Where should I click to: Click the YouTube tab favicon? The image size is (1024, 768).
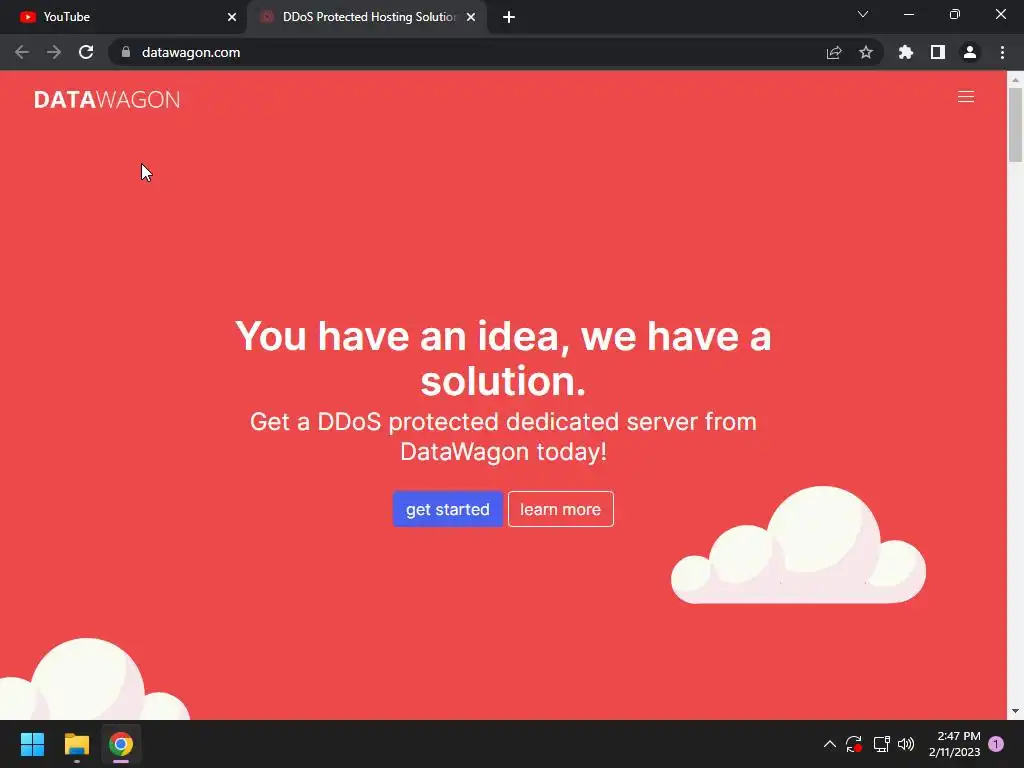click(27, 17)
